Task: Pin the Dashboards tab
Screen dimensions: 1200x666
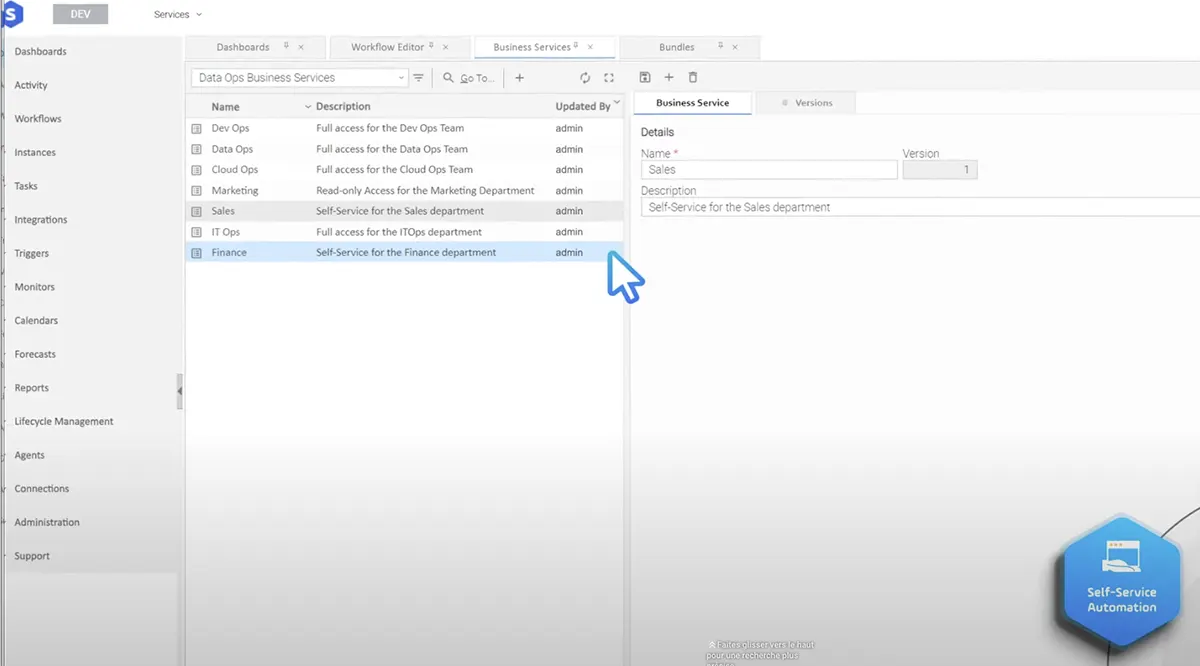Action: pos(286,46)
